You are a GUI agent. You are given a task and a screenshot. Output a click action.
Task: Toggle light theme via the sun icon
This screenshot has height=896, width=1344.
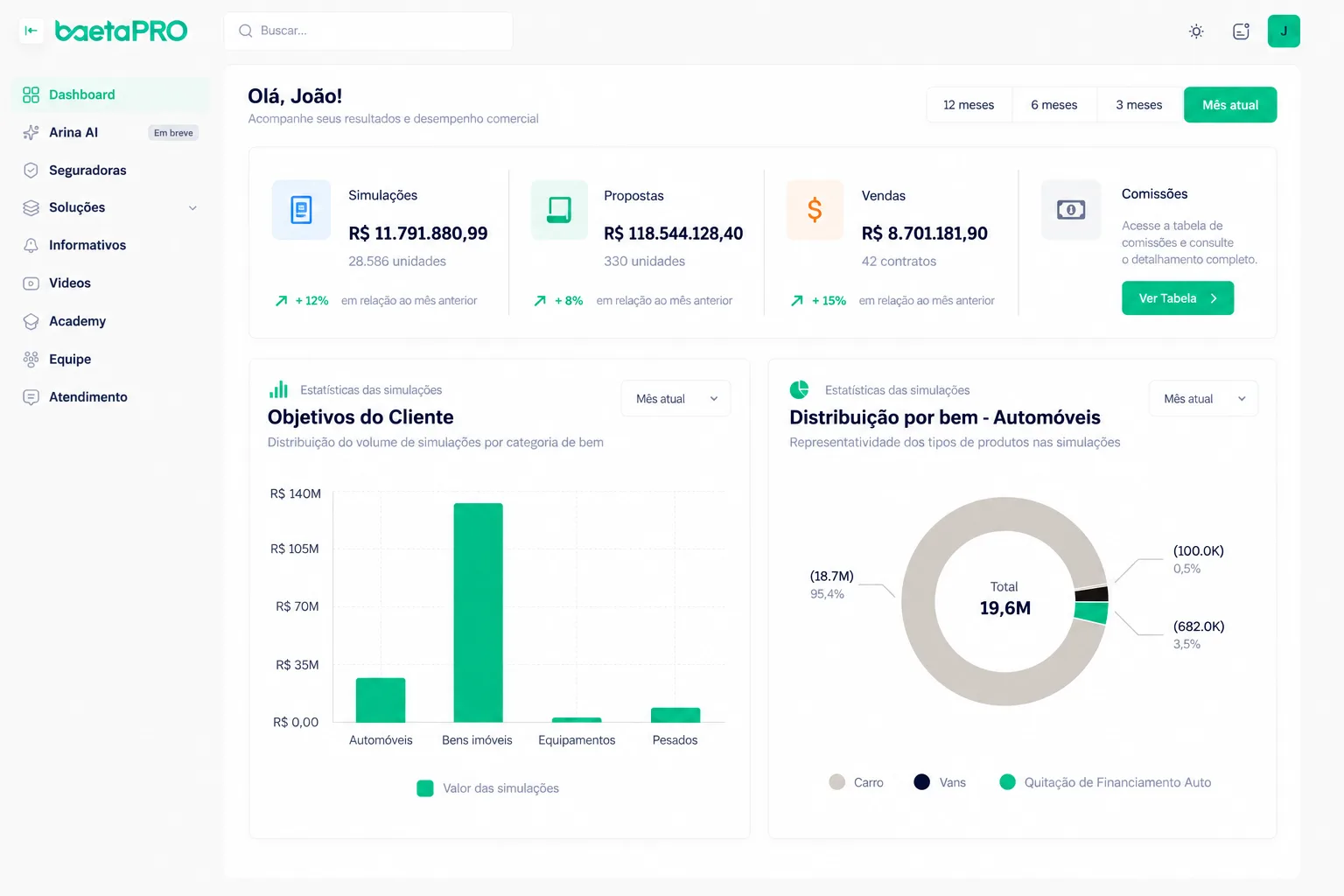click(1196, 31)
